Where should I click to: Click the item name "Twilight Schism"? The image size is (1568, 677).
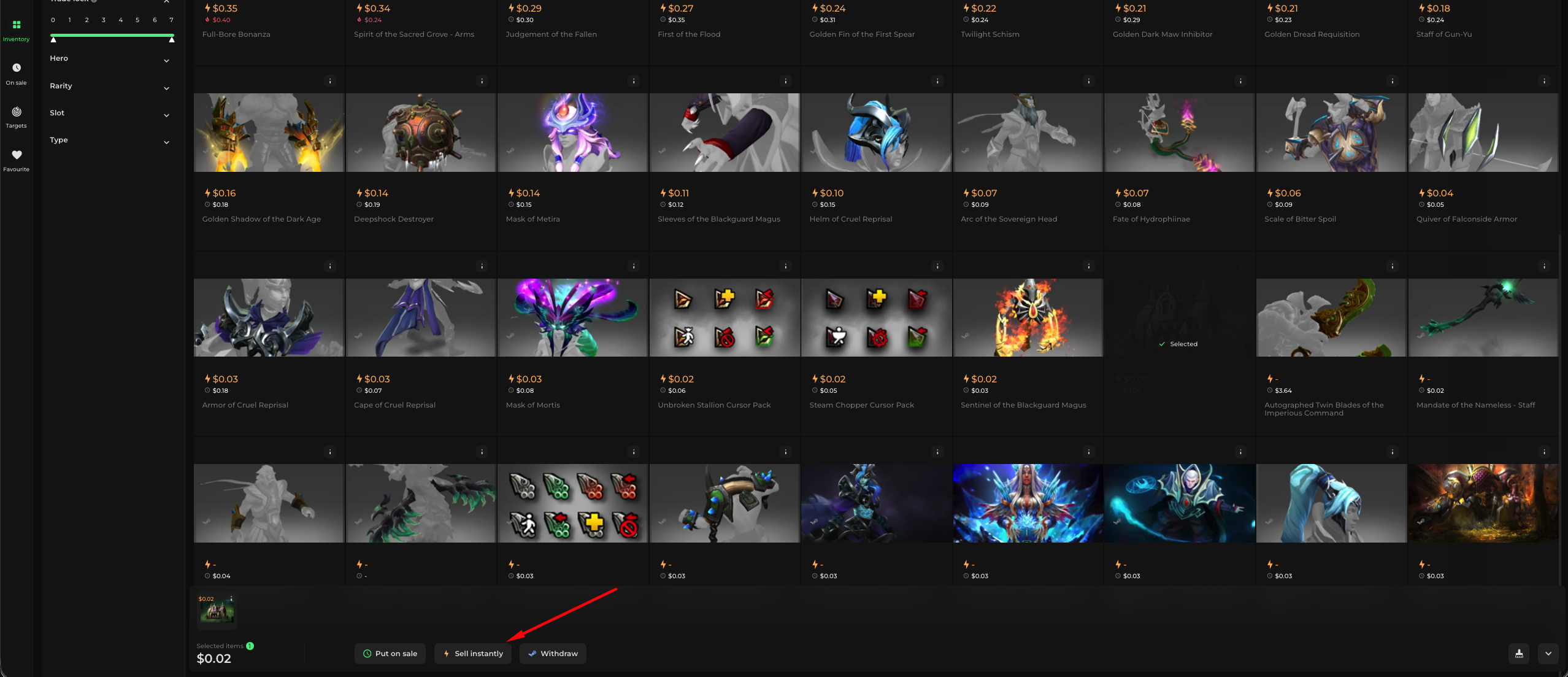click(990, 34)
